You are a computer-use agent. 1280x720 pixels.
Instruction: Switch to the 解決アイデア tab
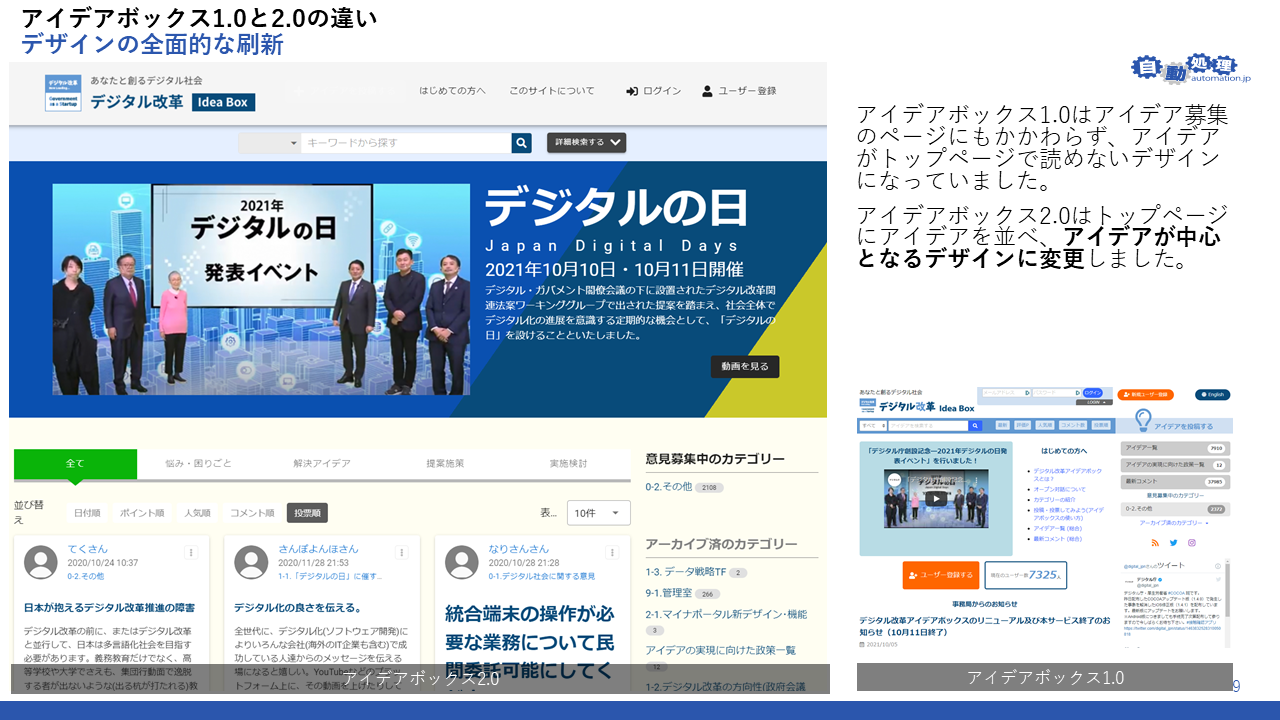(x=322, y=464)
